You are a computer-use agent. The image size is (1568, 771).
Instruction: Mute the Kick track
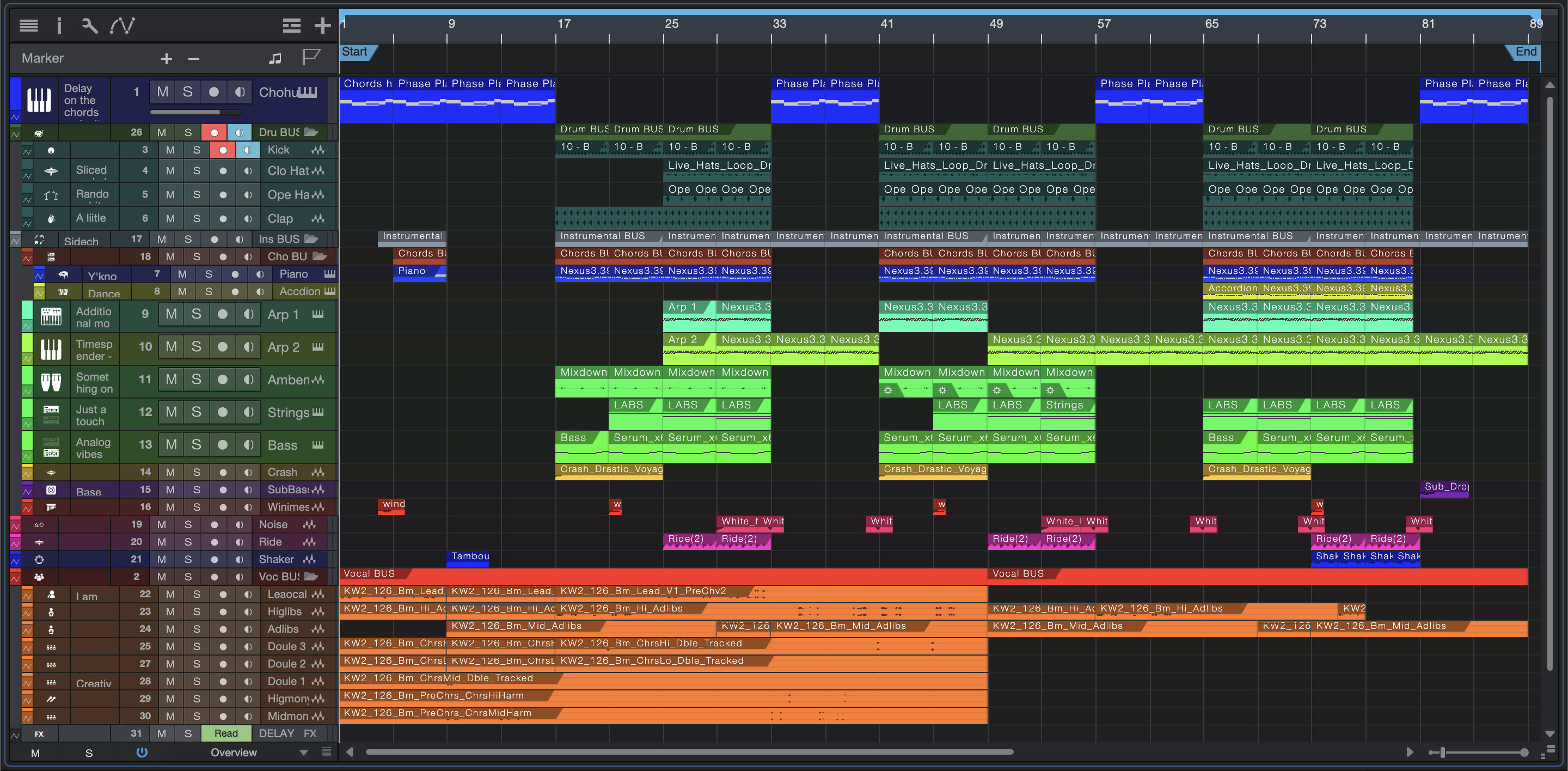170,150
